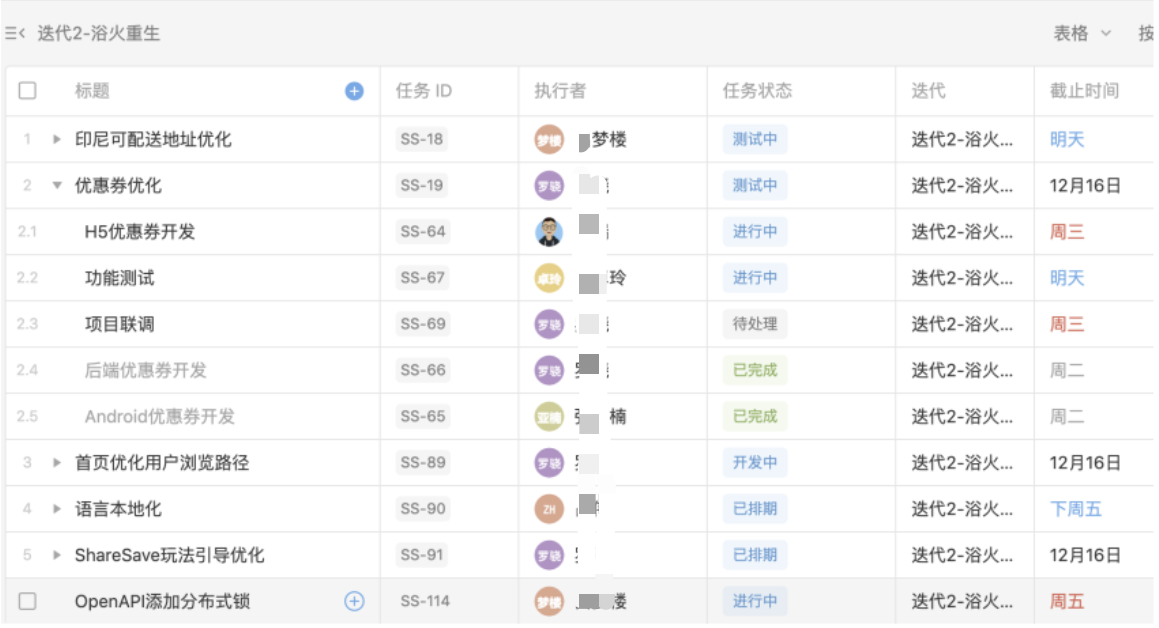Click the avatar in row SS-89
Viewport: 1159px width, 628px height.
click(549, 463)
